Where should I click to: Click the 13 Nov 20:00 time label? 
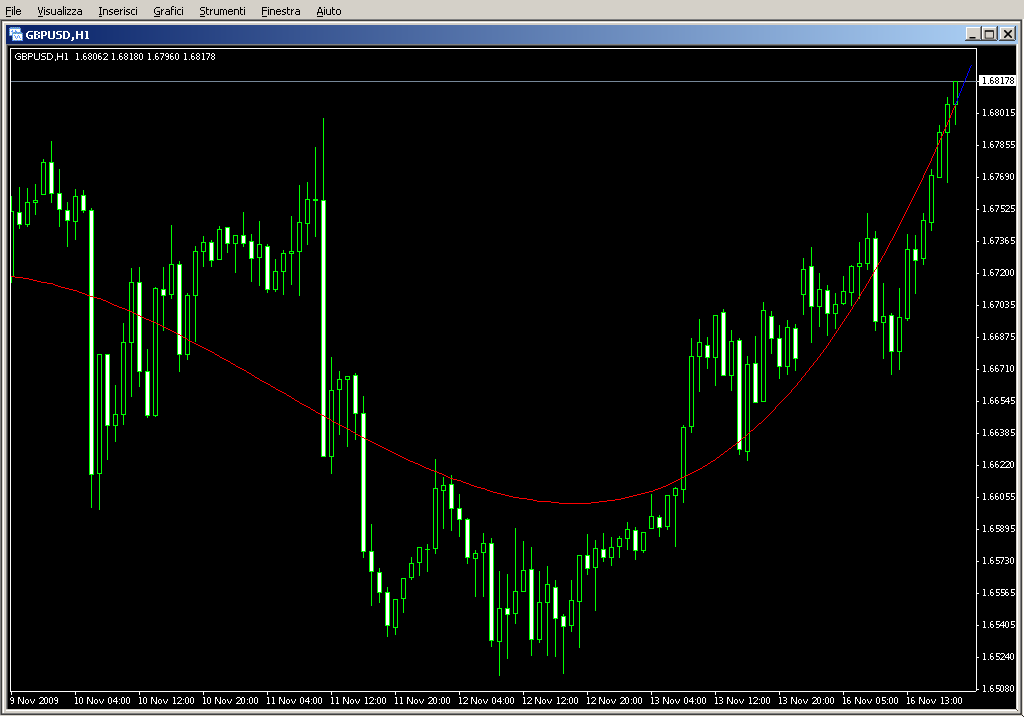click(x=806, y=701)
